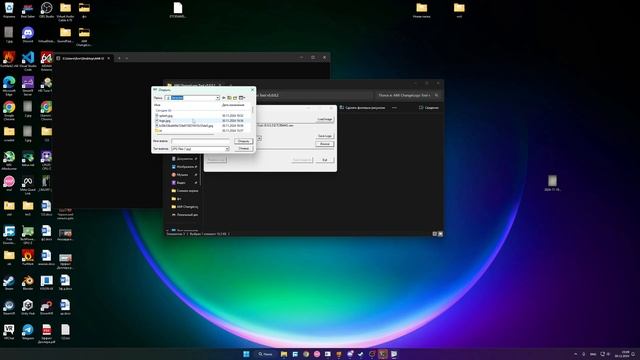
Task: Select splash.jpg in the file list
Action: pyautogui.click(x=166, y=116)
